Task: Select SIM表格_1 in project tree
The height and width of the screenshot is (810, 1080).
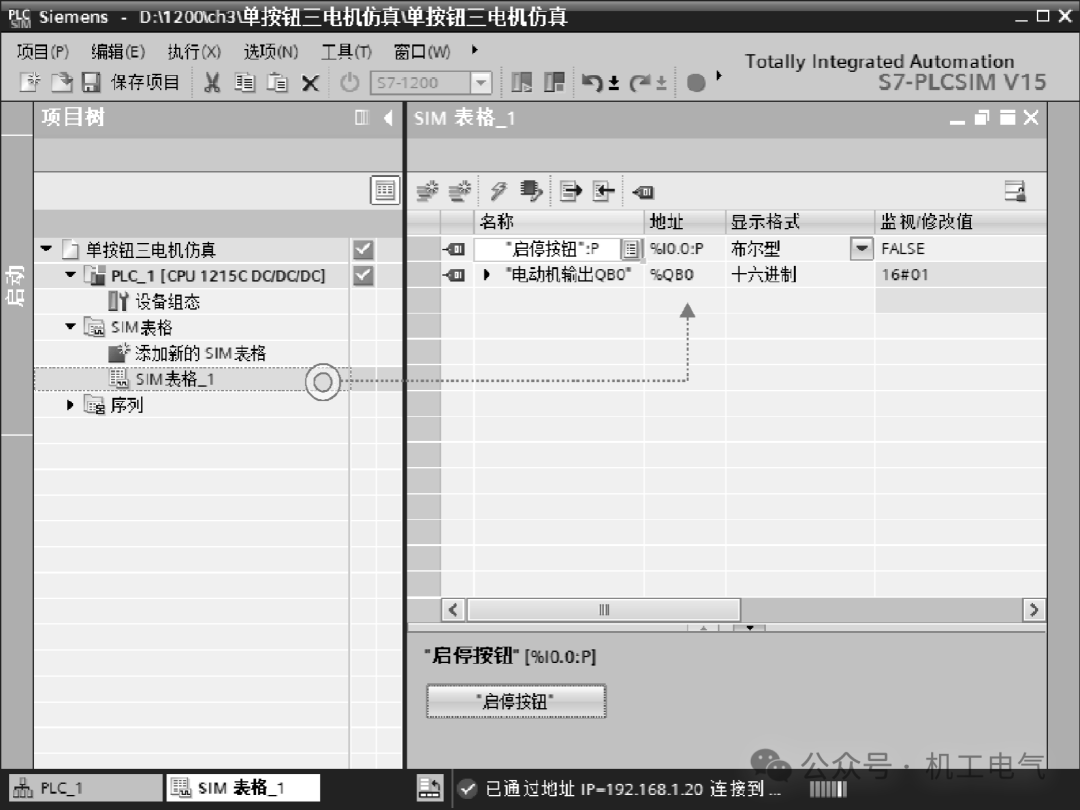Action: click(162, 379)
